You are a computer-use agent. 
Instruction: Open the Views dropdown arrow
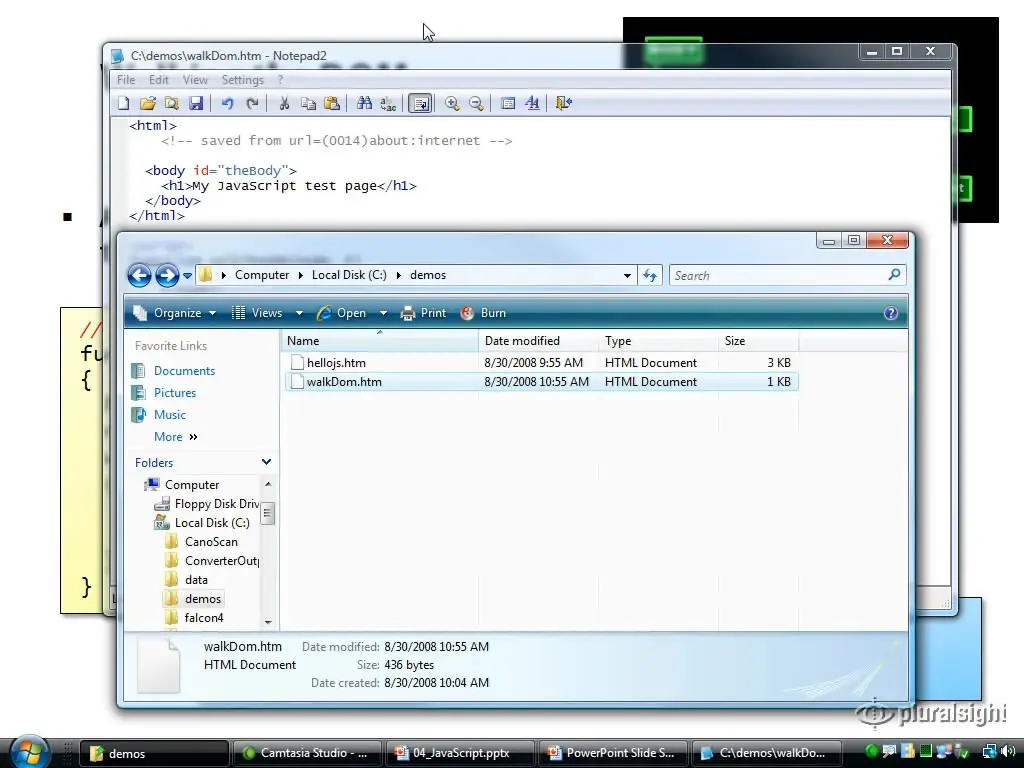[299, 313]
